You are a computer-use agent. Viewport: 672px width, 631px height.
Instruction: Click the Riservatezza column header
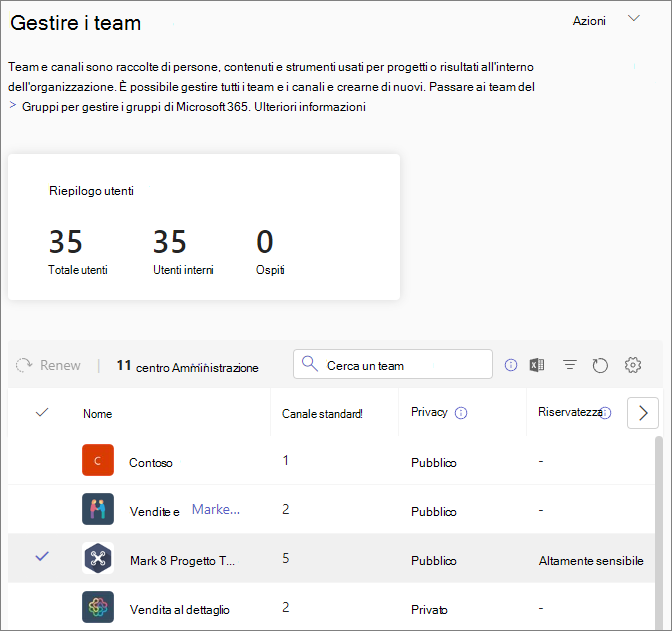(569, 412)
